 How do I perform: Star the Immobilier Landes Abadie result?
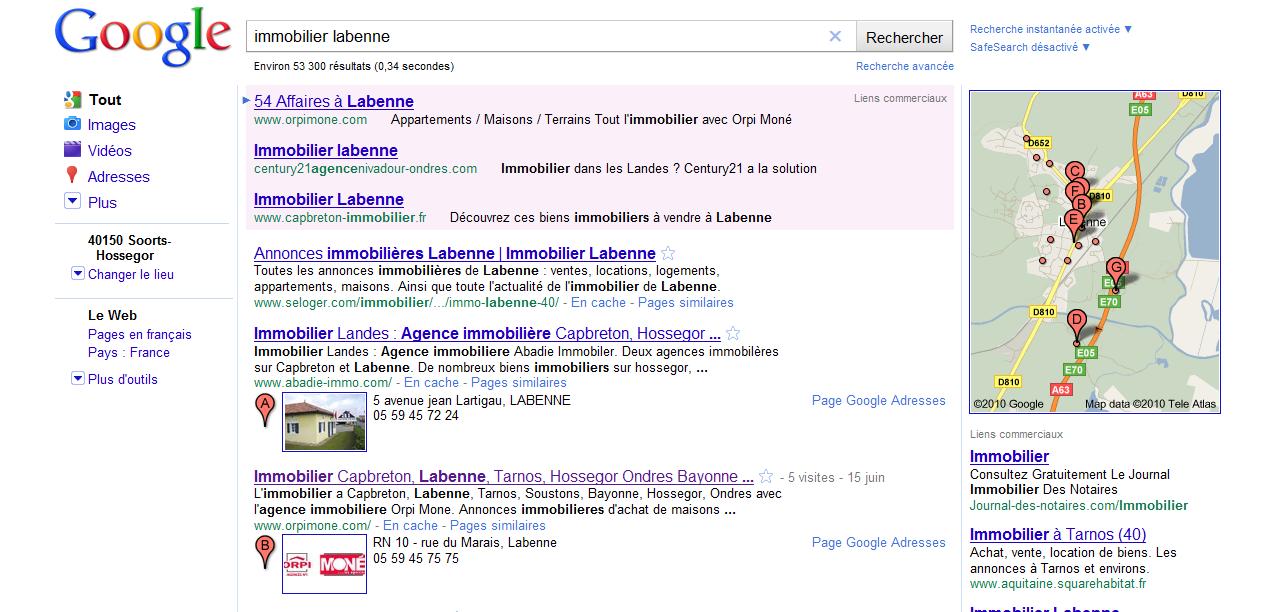(x=733, y=333)
